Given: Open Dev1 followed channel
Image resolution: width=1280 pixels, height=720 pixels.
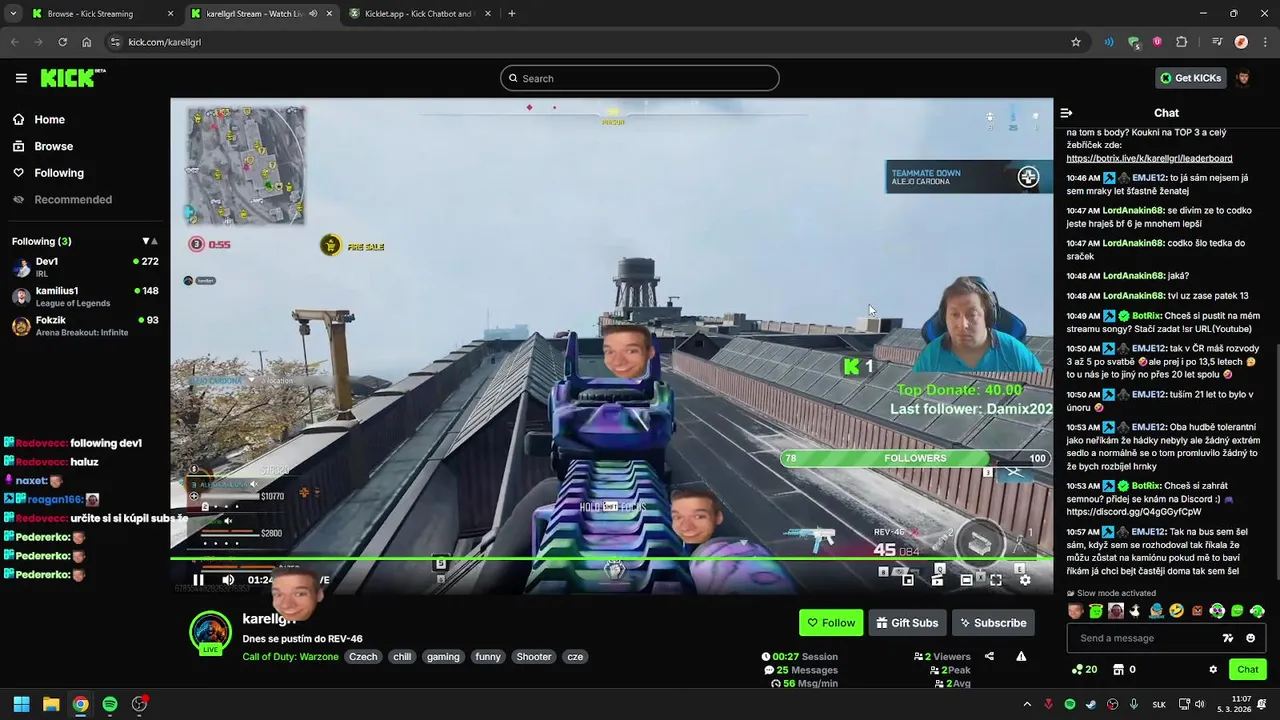Looking at the screenshot, I should click(85, 267).
